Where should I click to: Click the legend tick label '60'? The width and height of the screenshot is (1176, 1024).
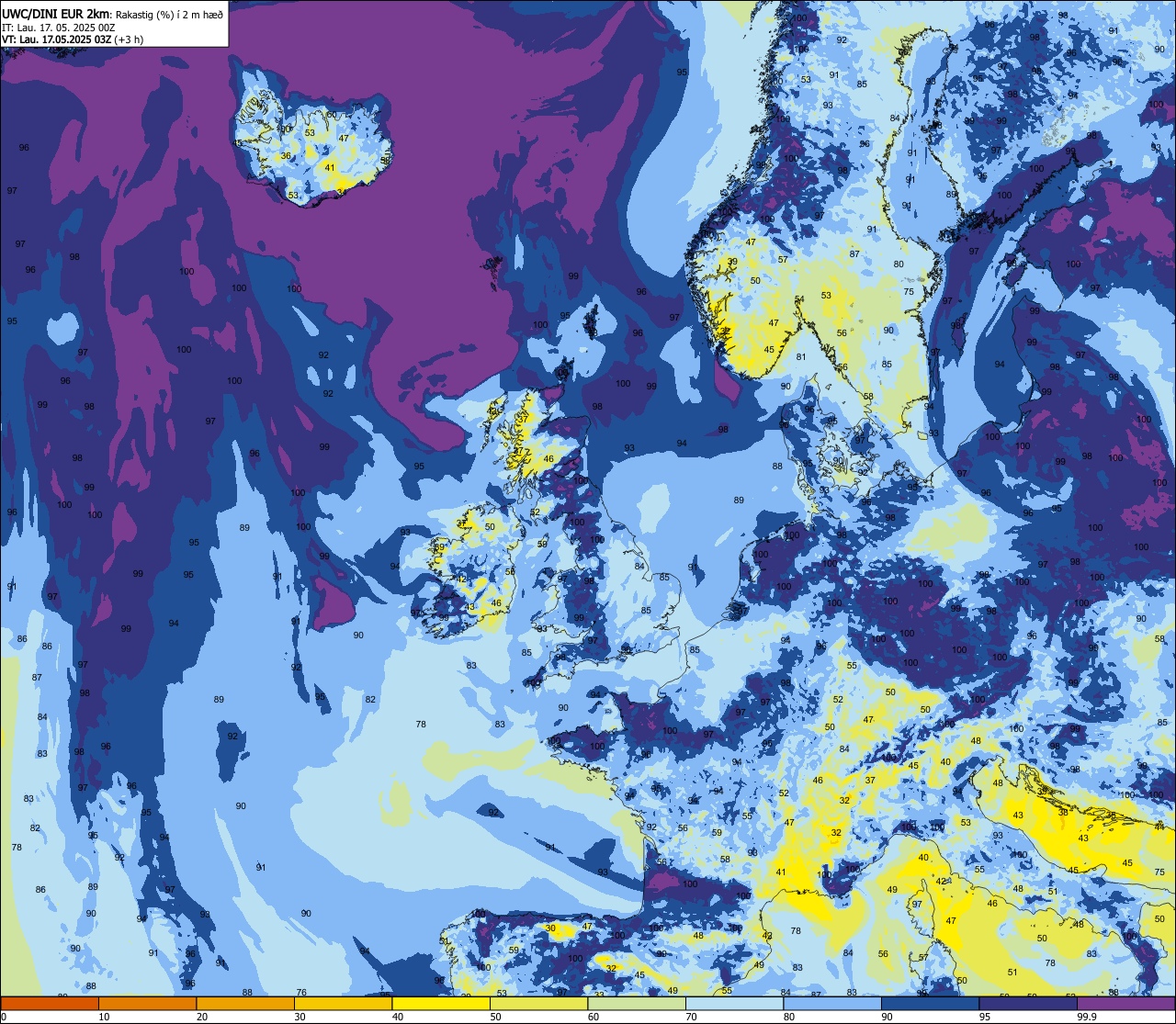(594, 1017)
